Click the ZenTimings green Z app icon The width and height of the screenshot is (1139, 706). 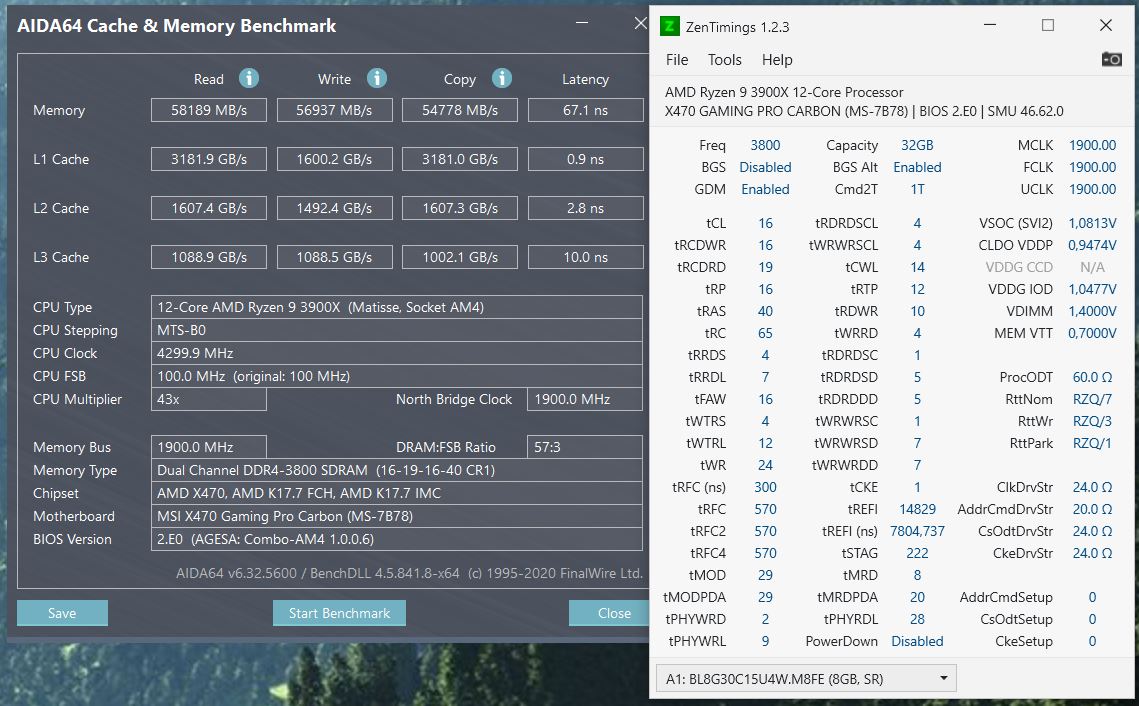point(669,27)
